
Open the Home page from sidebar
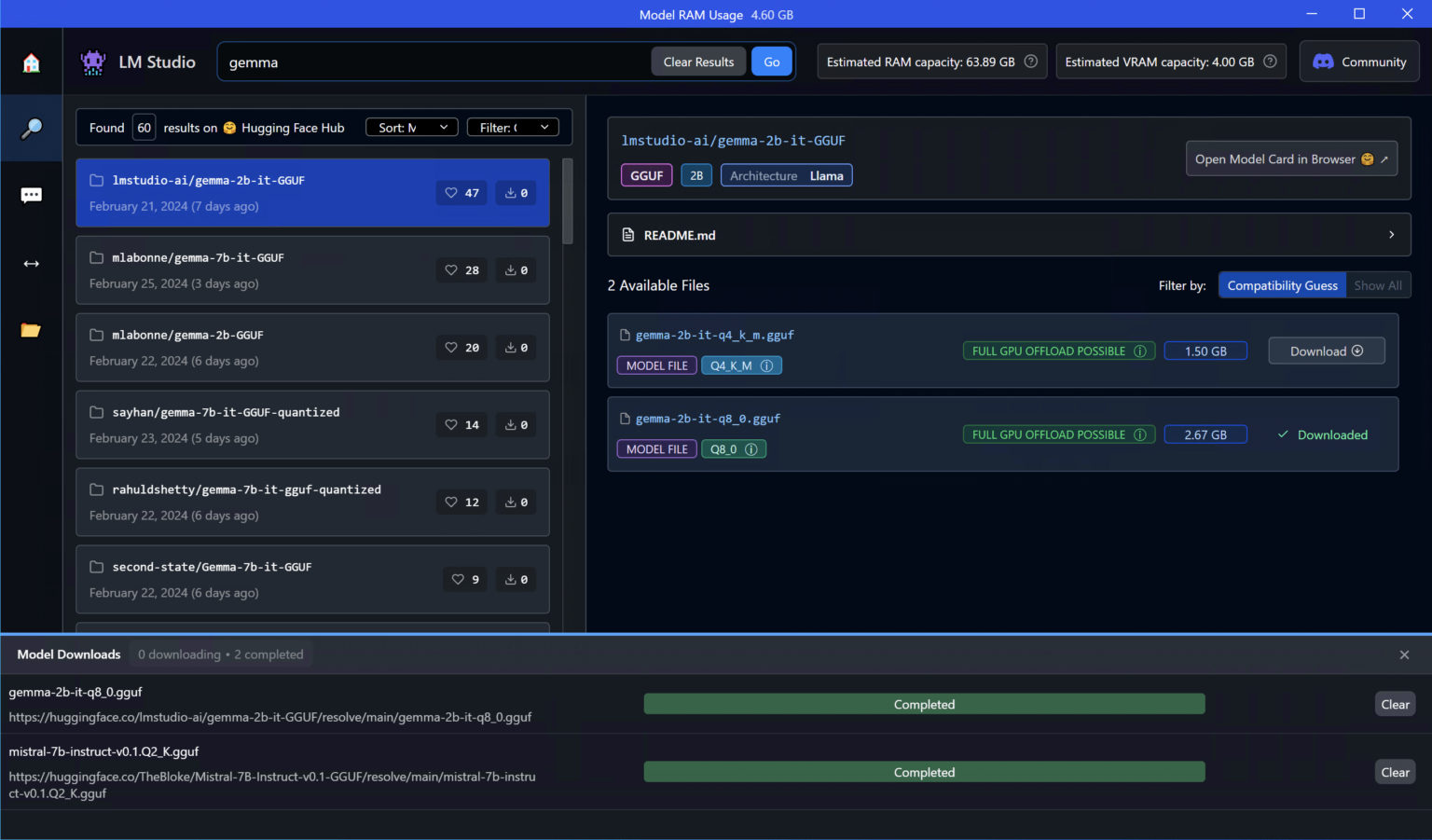click(31, 62)
